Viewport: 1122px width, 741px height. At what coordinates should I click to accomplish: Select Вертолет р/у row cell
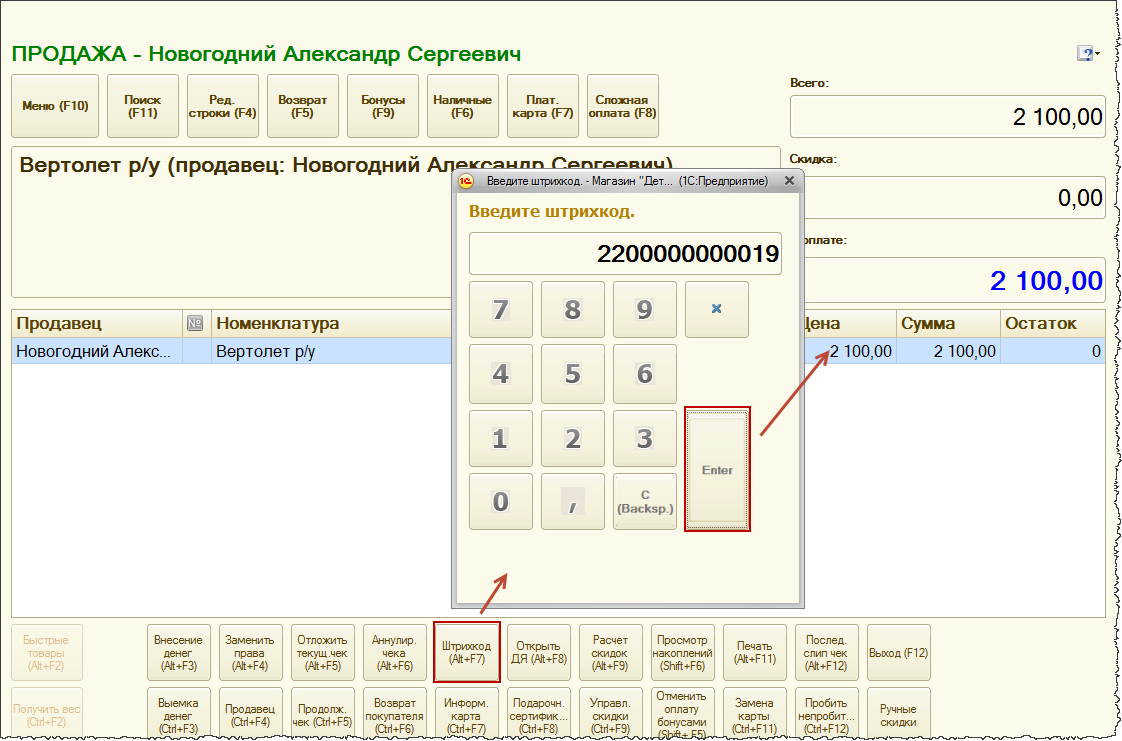point(332,351)
